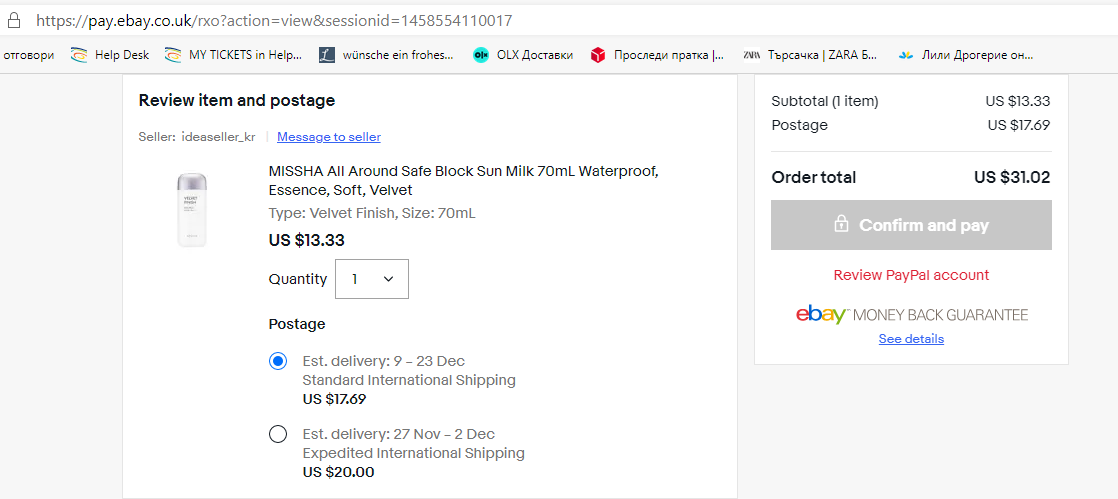Viewport: 1118px width, 499px height.
Task: Select Standard International Shipping radio button
Action: (278, 361)
